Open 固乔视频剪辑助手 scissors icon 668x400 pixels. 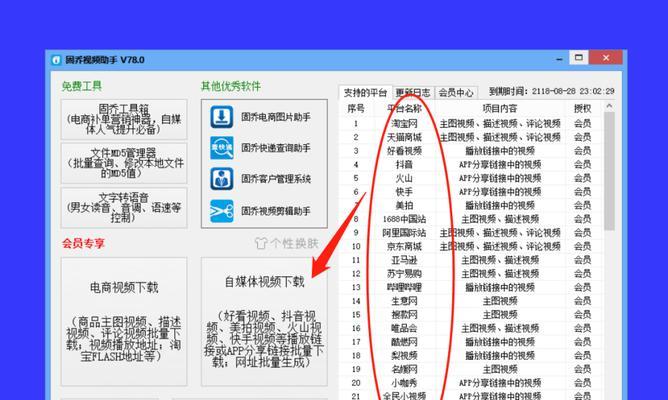(222, 211)
